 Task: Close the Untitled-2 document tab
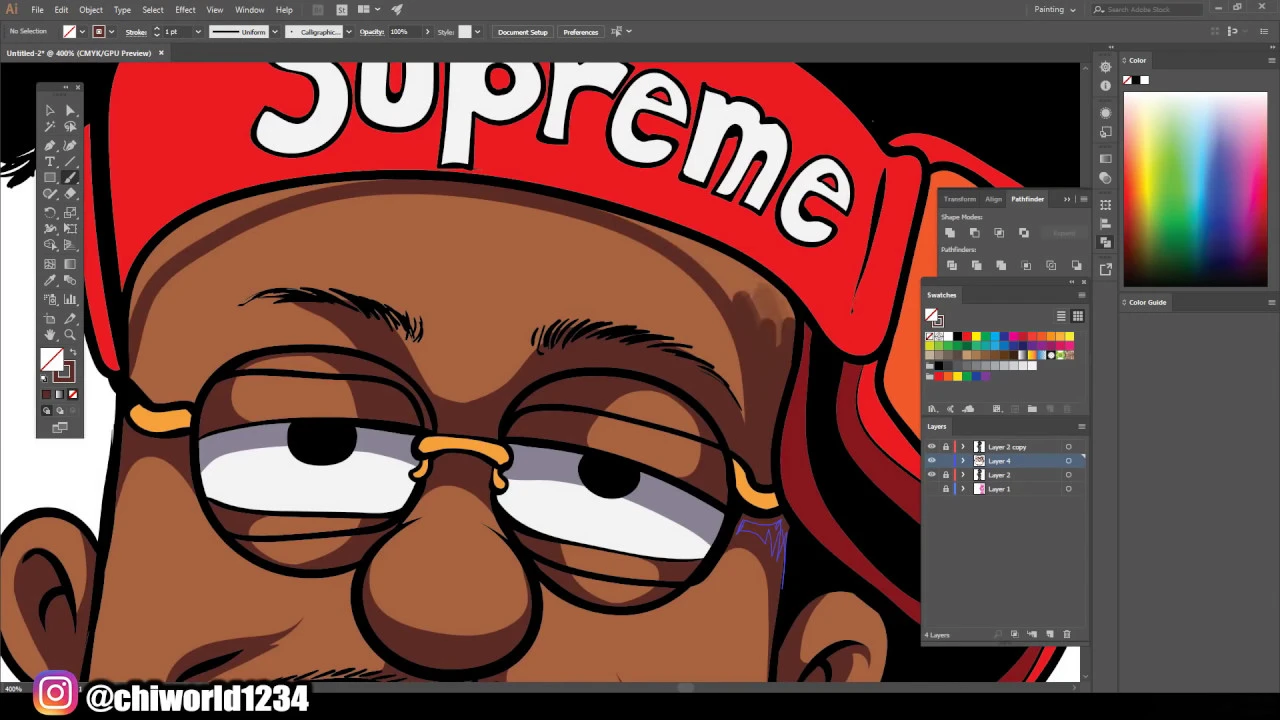161,53
